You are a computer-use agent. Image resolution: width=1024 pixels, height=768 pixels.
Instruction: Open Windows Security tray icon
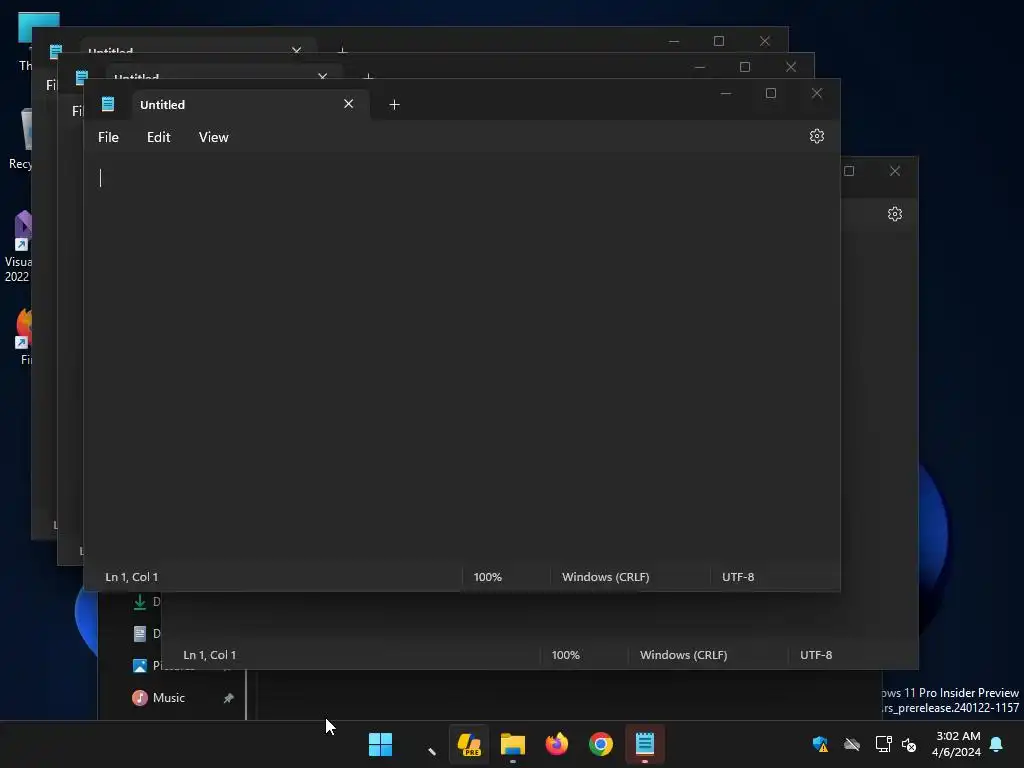(x=820, y=744)
